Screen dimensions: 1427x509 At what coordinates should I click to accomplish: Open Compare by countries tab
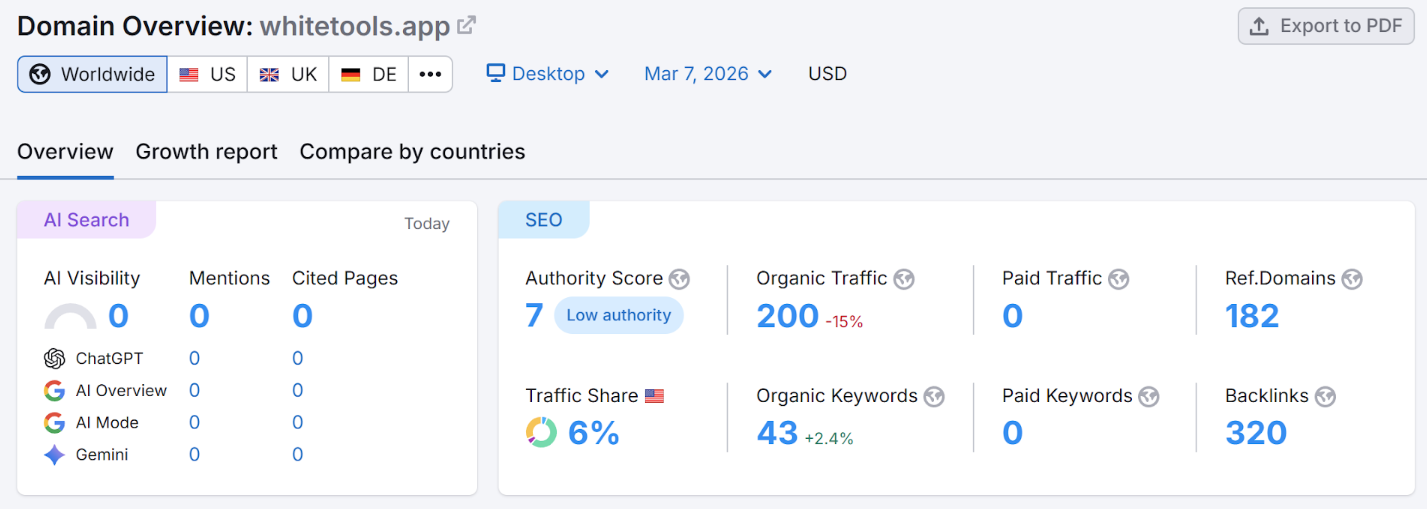pos(412,152)
